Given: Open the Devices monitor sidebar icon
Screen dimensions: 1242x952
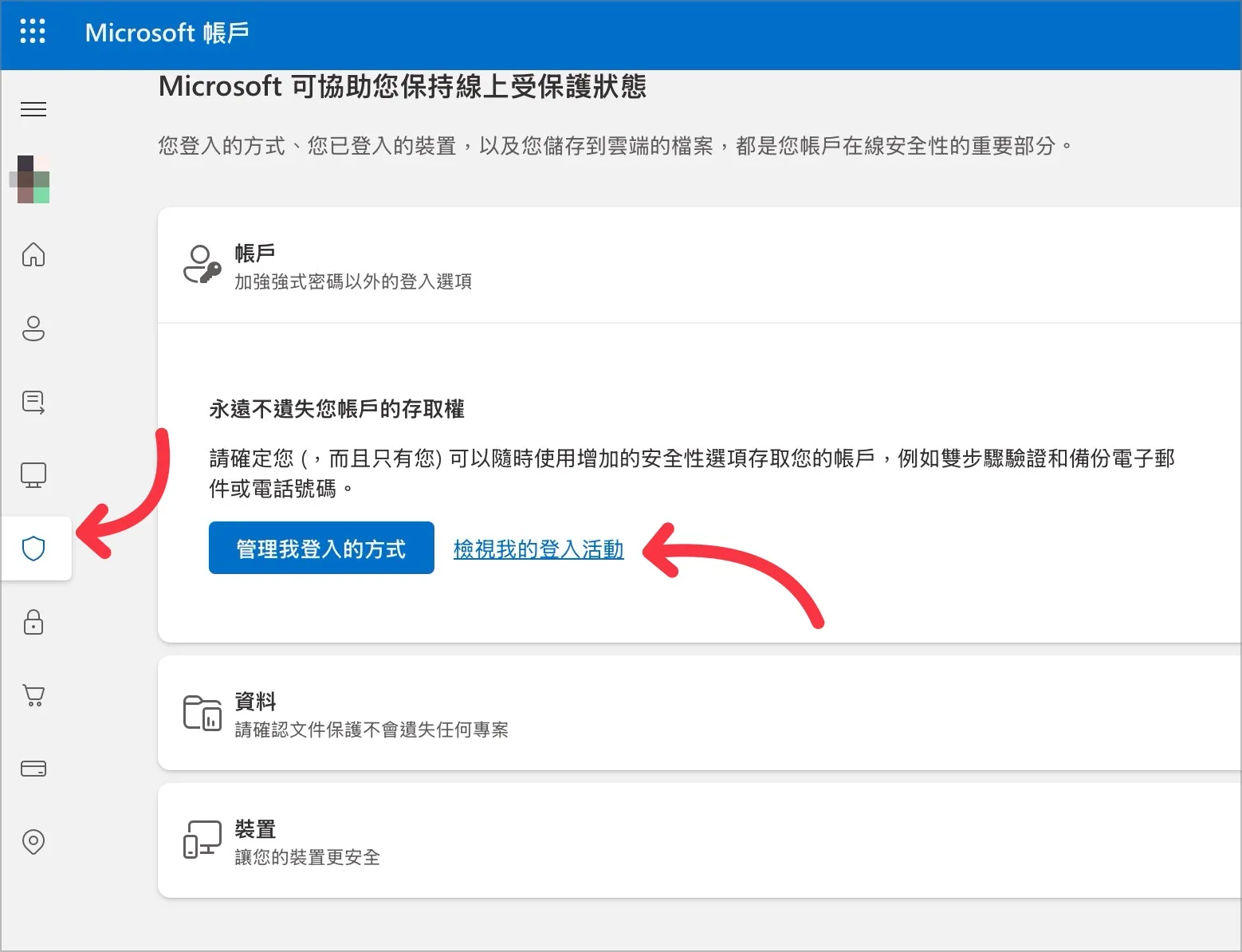Looking at the screenshot, I should [33, 475].
